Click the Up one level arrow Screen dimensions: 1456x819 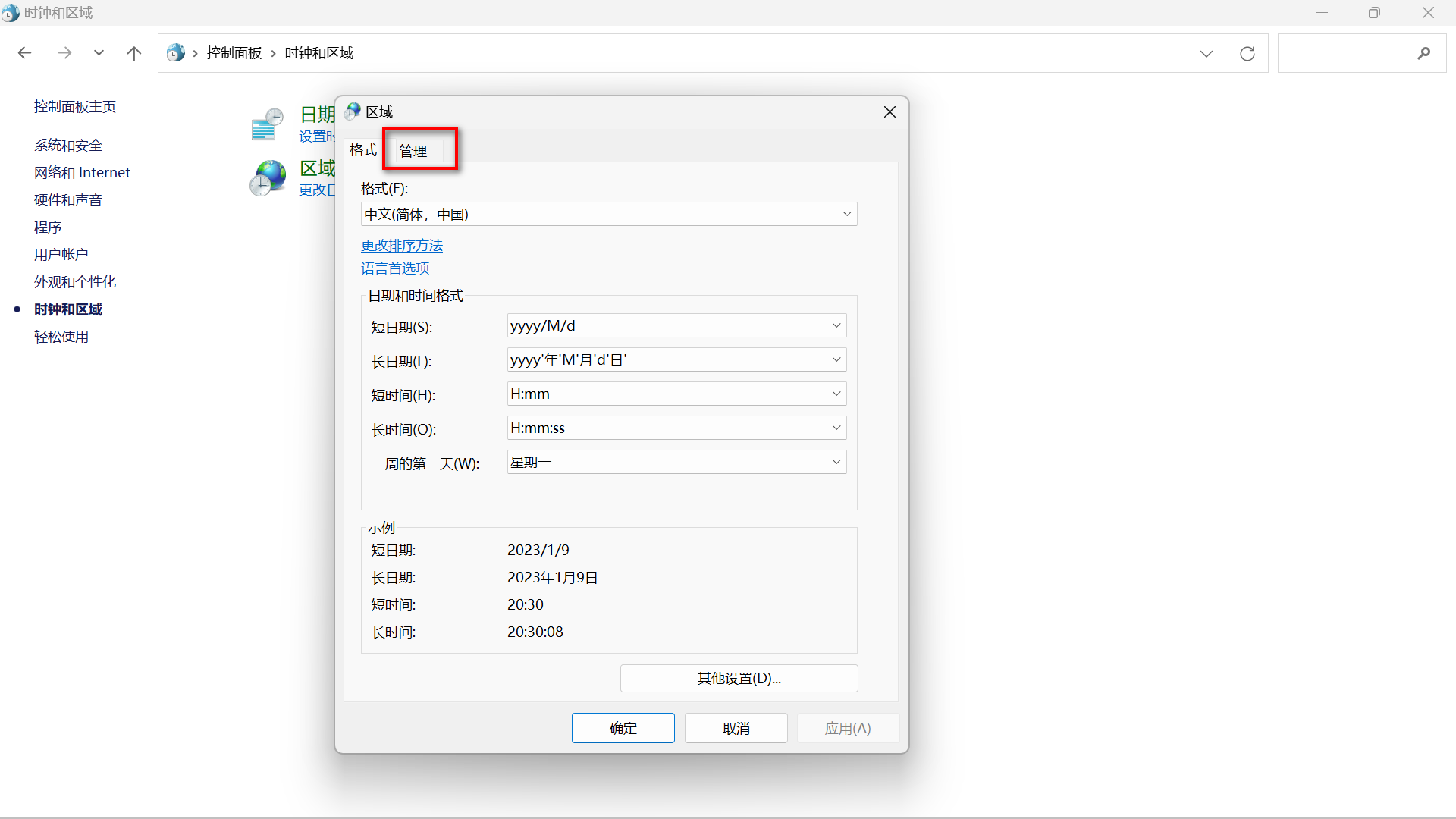(x=134, y=53)
